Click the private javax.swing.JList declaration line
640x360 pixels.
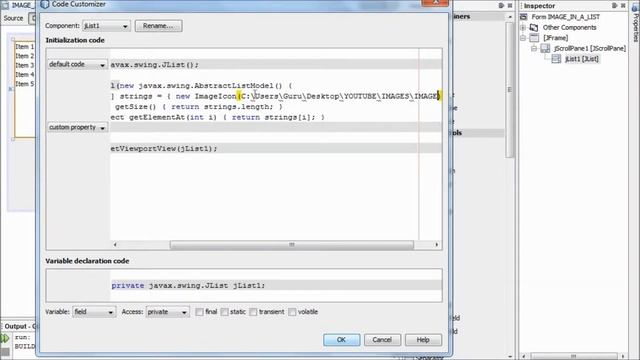pos(188,285)
